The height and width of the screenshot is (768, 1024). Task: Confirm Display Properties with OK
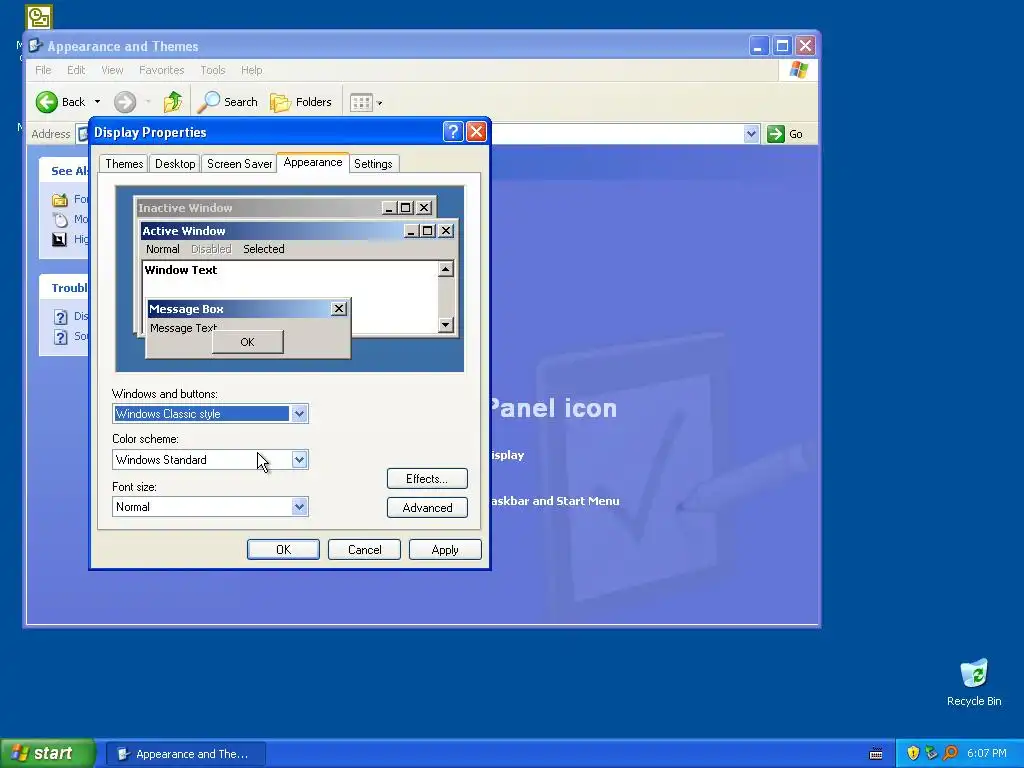coord(283,550)
